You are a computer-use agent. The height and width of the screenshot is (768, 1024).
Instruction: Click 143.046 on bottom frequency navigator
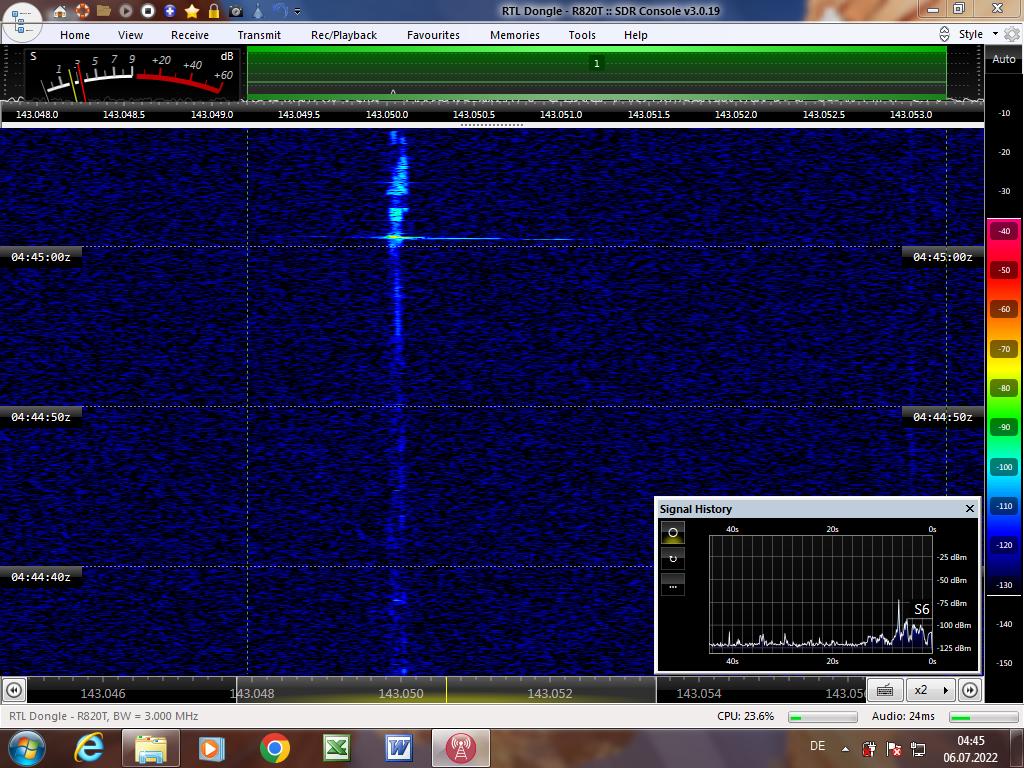coord(103,694)
